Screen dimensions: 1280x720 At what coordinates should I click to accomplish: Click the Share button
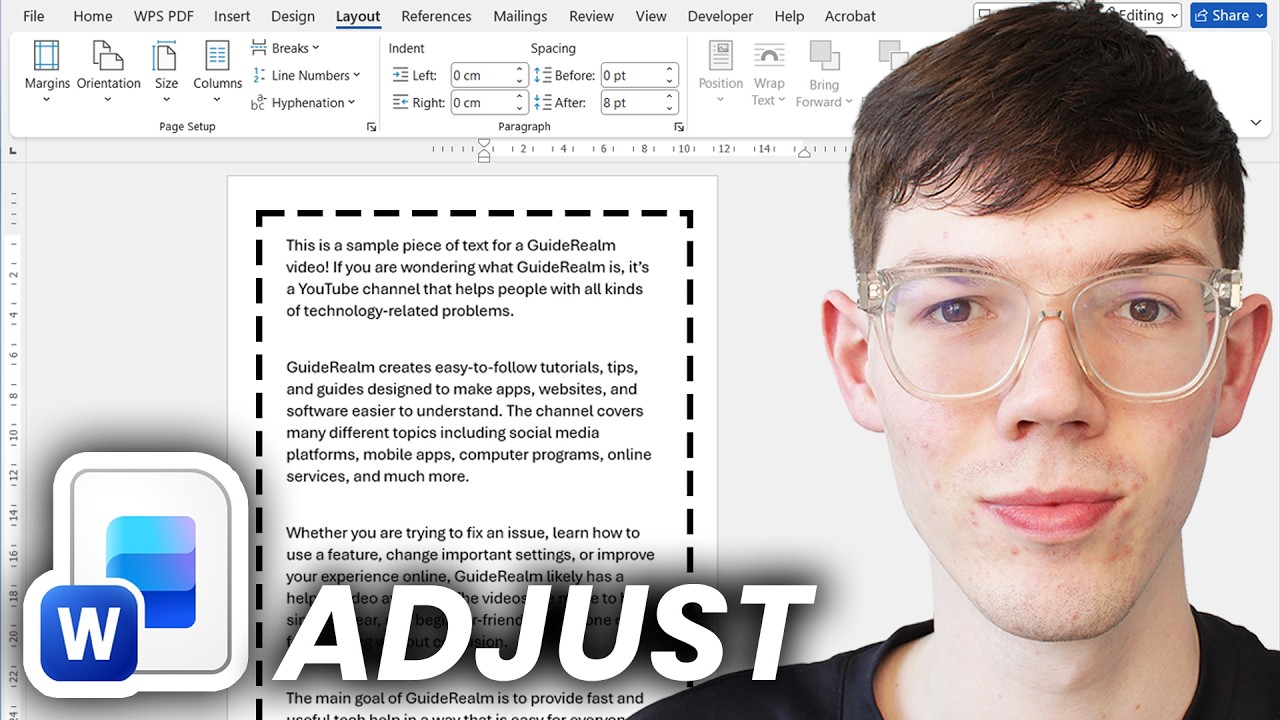point(1229,15)
